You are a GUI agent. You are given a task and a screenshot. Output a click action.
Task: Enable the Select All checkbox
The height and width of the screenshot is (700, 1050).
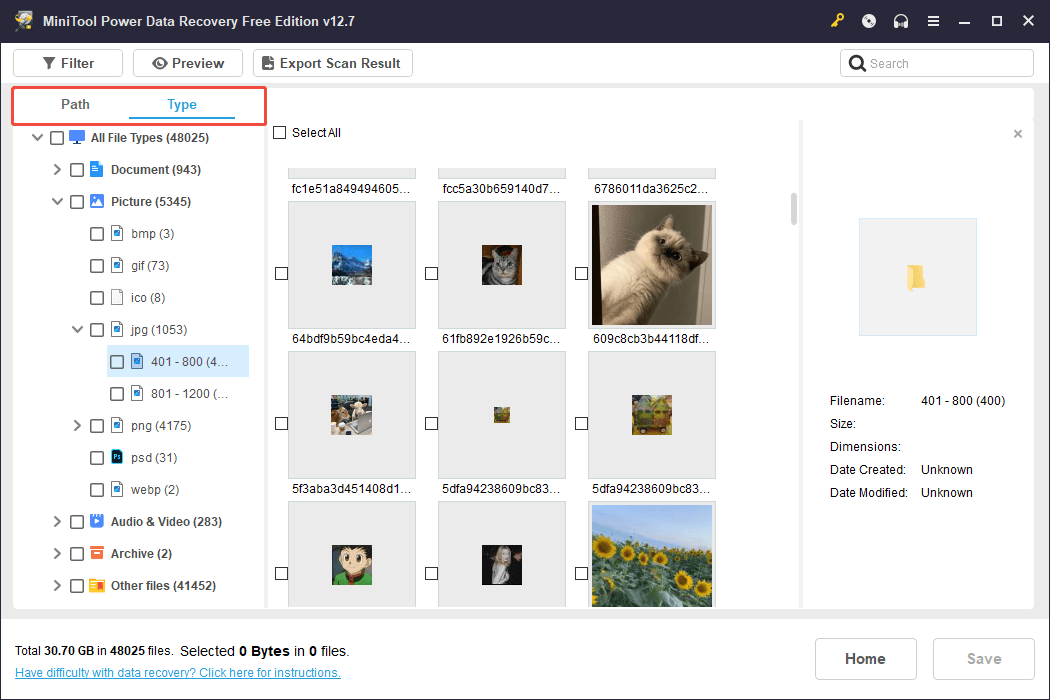point(280,132)
